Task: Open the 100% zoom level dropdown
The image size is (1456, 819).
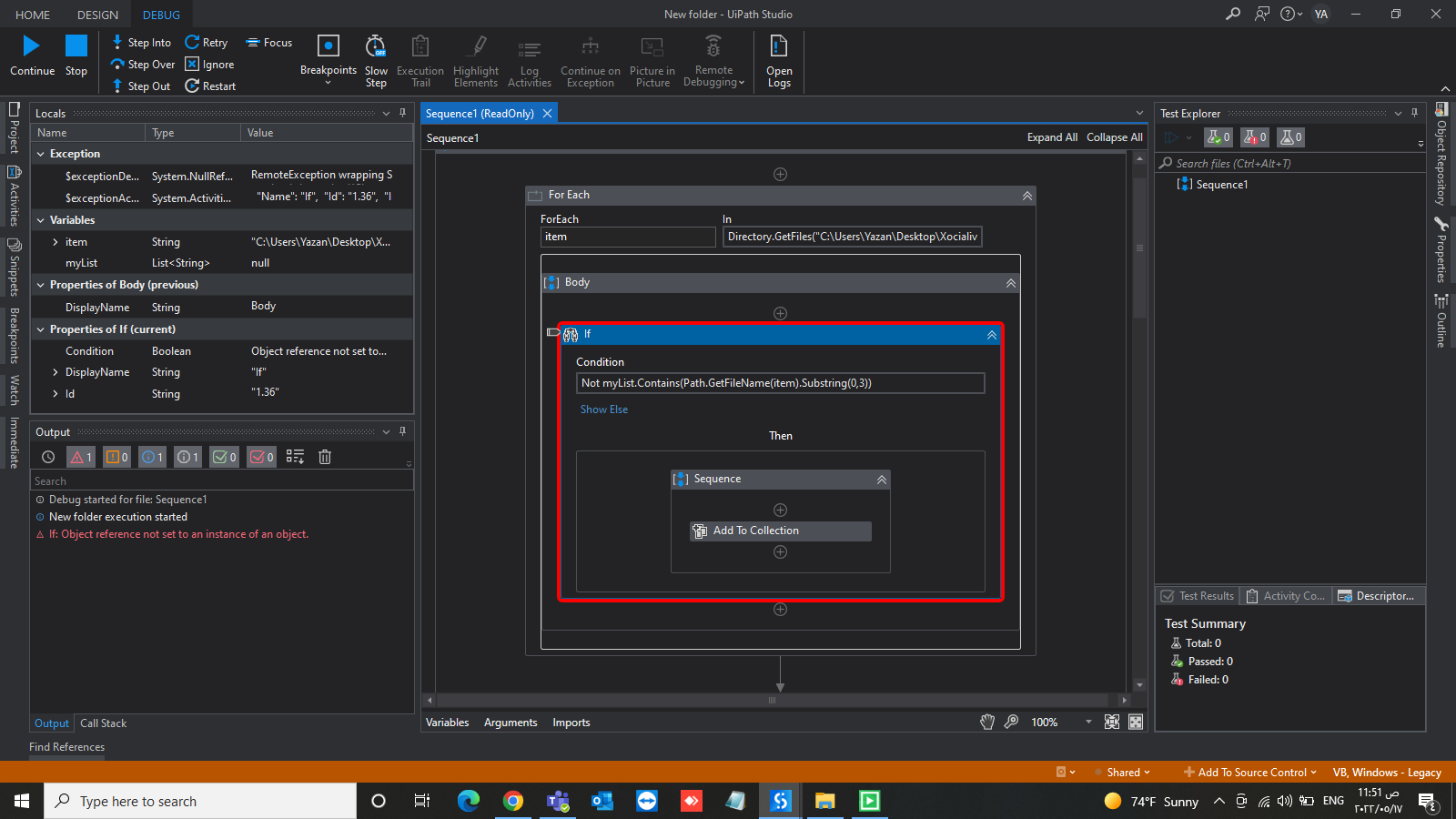Action: click(1088, 723)
